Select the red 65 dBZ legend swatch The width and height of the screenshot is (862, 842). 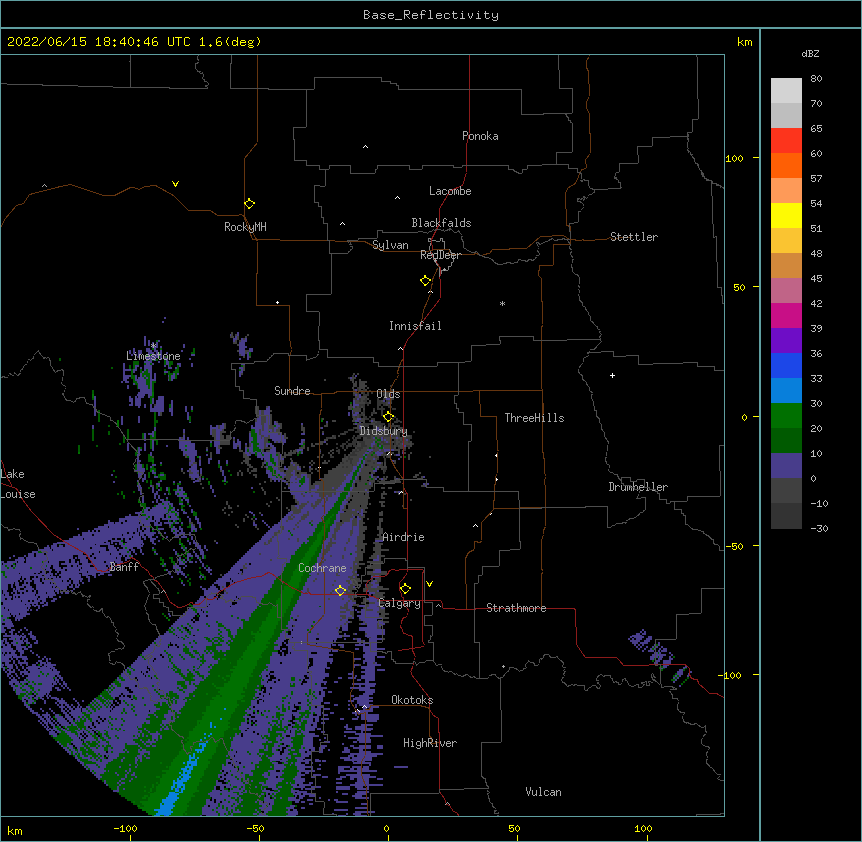(x=786, y=140)
